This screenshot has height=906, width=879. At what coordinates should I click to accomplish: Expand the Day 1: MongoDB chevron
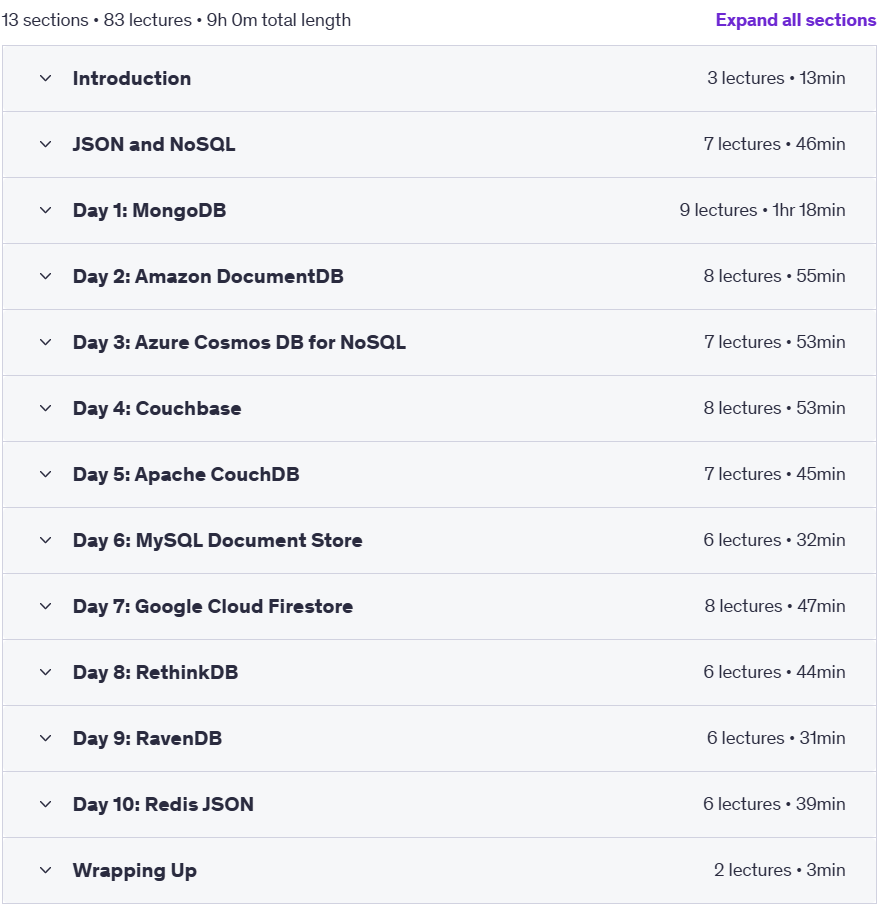coord(46,210)
